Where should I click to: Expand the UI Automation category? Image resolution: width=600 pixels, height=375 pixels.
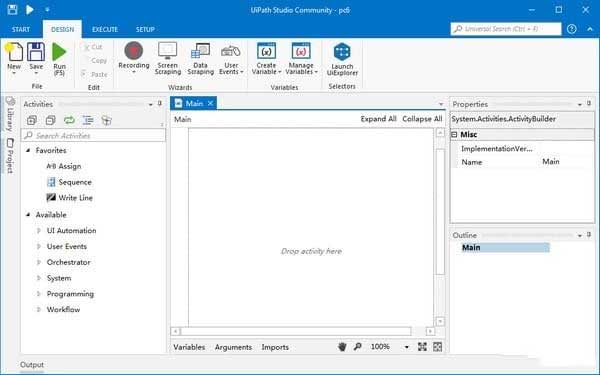(39, 231)
